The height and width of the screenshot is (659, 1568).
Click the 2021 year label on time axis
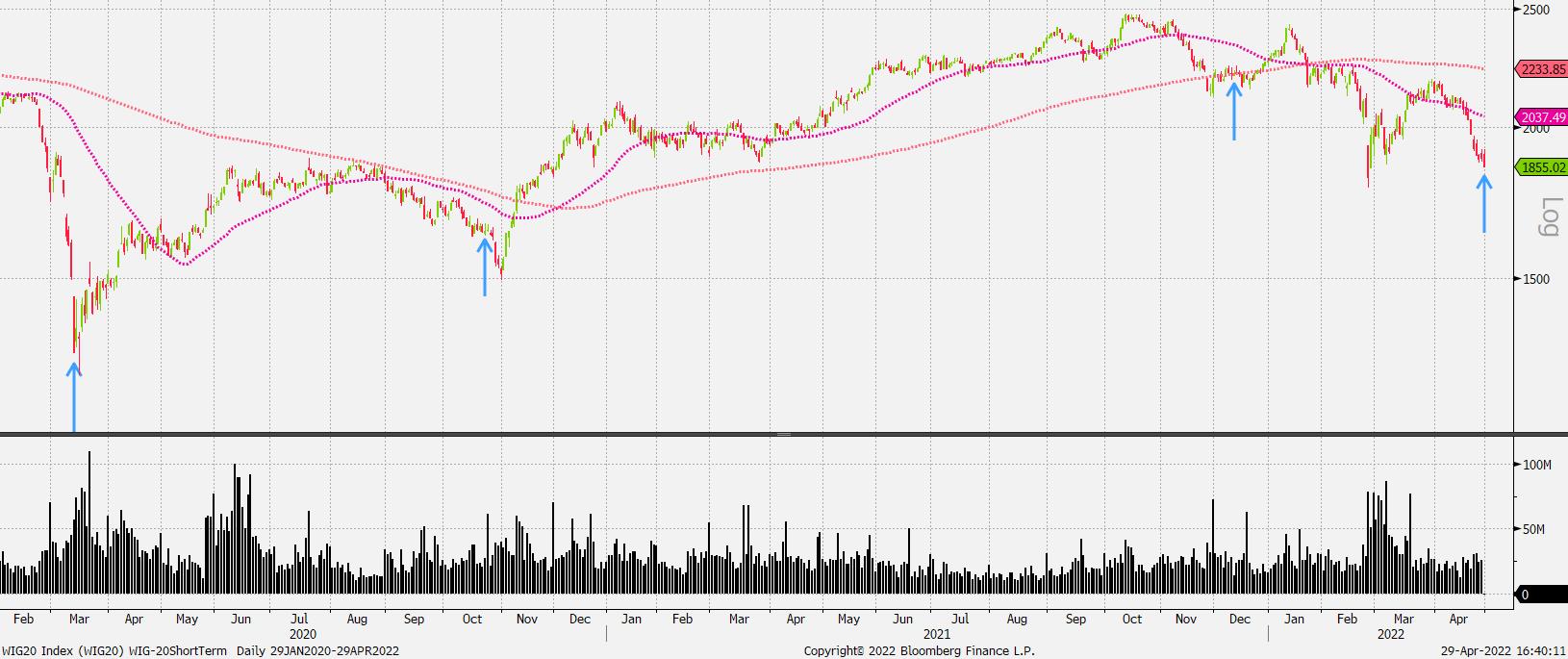click(x=937, y=634)
